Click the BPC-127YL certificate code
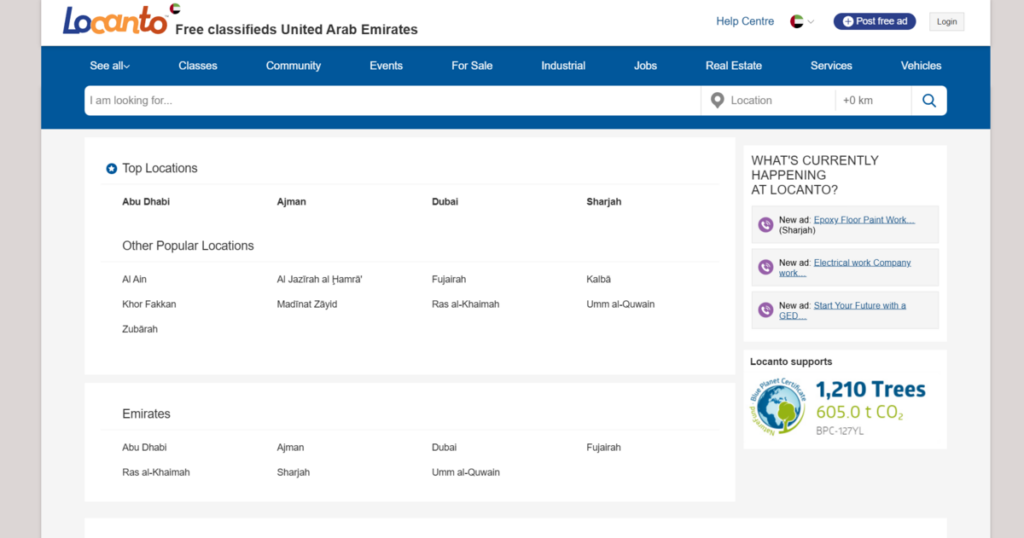This screenshot has height=538, width=1024. pos(839,431)
